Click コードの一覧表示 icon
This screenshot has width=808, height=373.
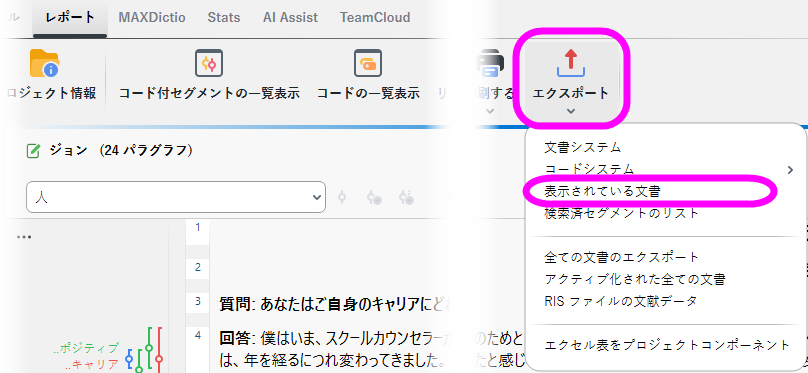[x=367, y=63]
